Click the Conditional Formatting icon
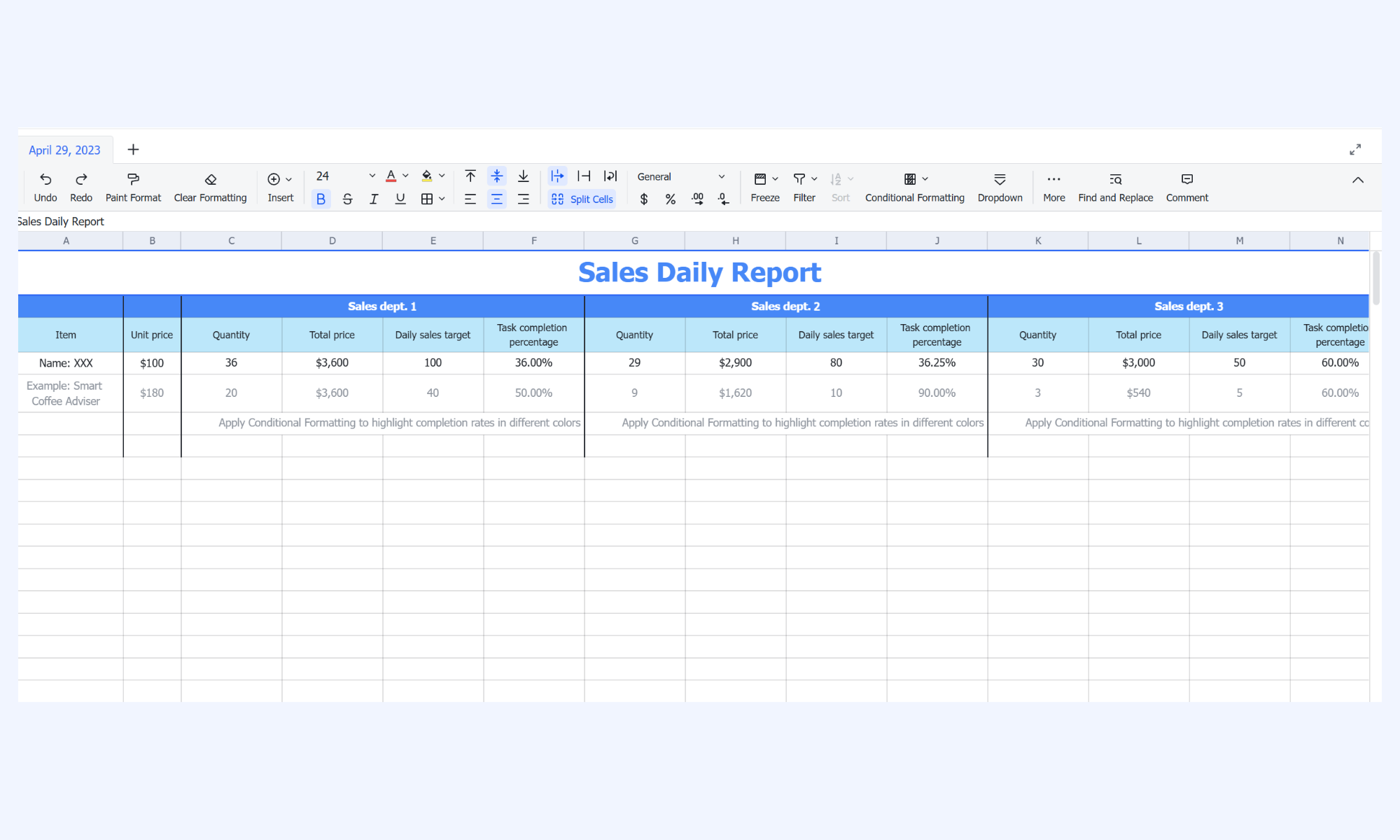 pyautogui.click(x=910, y=179)
